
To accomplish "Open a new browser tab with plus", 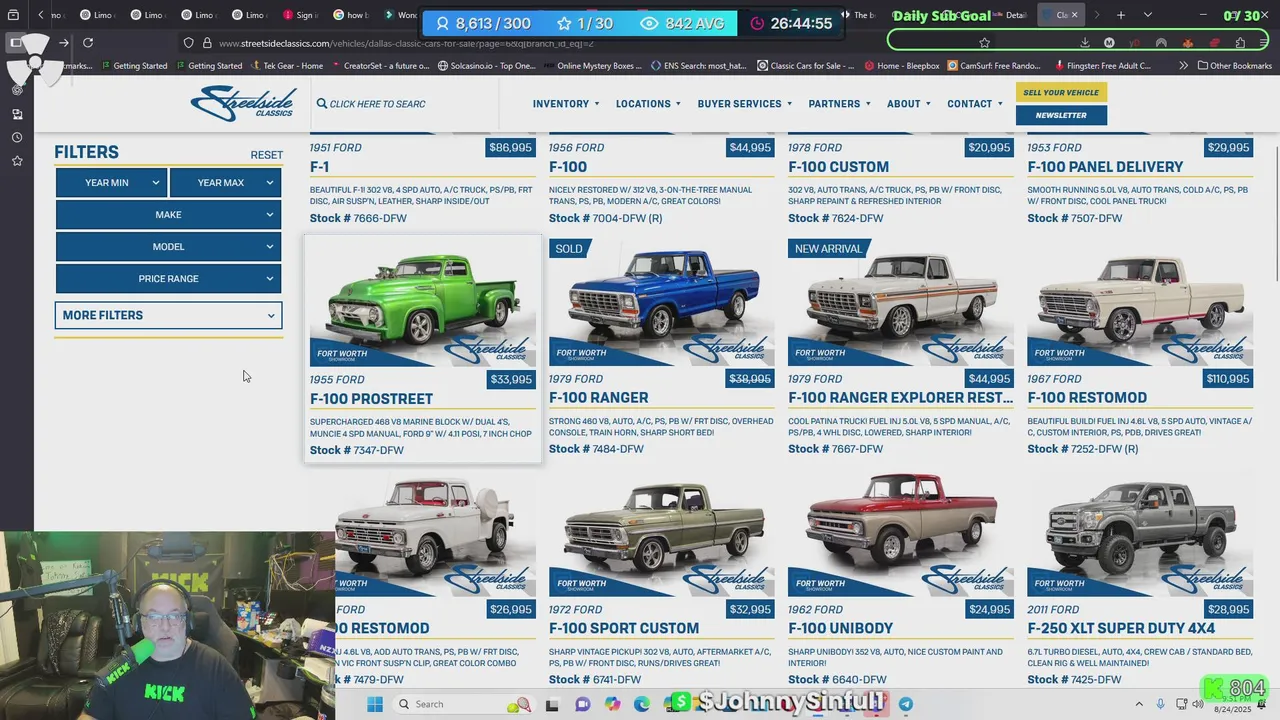I will point(1121,15).
